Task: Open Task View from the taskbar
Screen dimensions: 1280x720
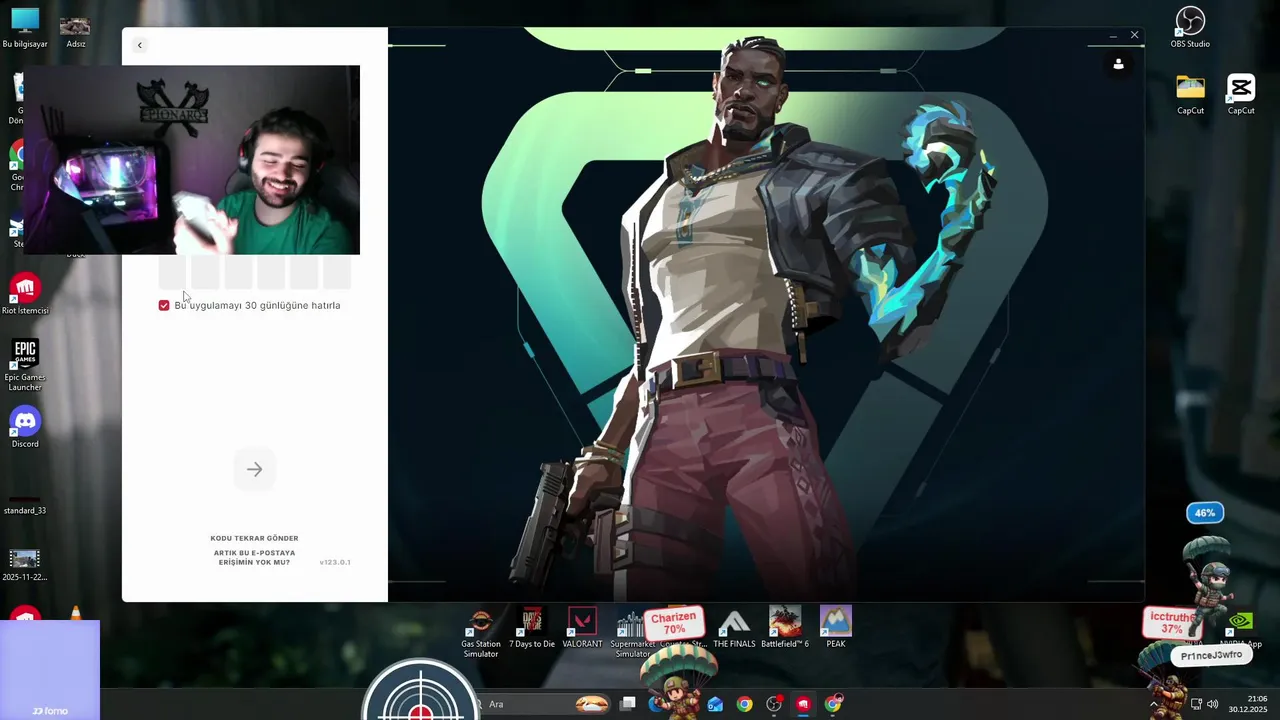Action: pos(628,704)
